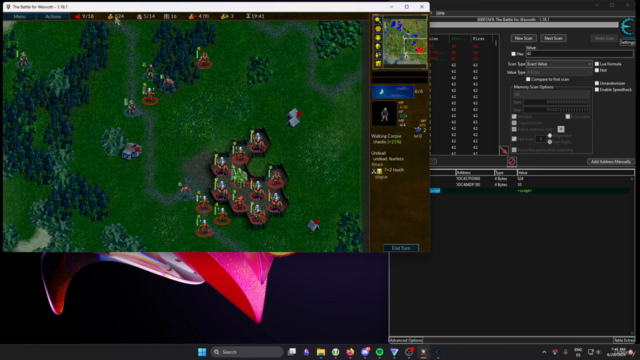
Task: Open Firefox from the taskbar
Action: coord(350,352)
